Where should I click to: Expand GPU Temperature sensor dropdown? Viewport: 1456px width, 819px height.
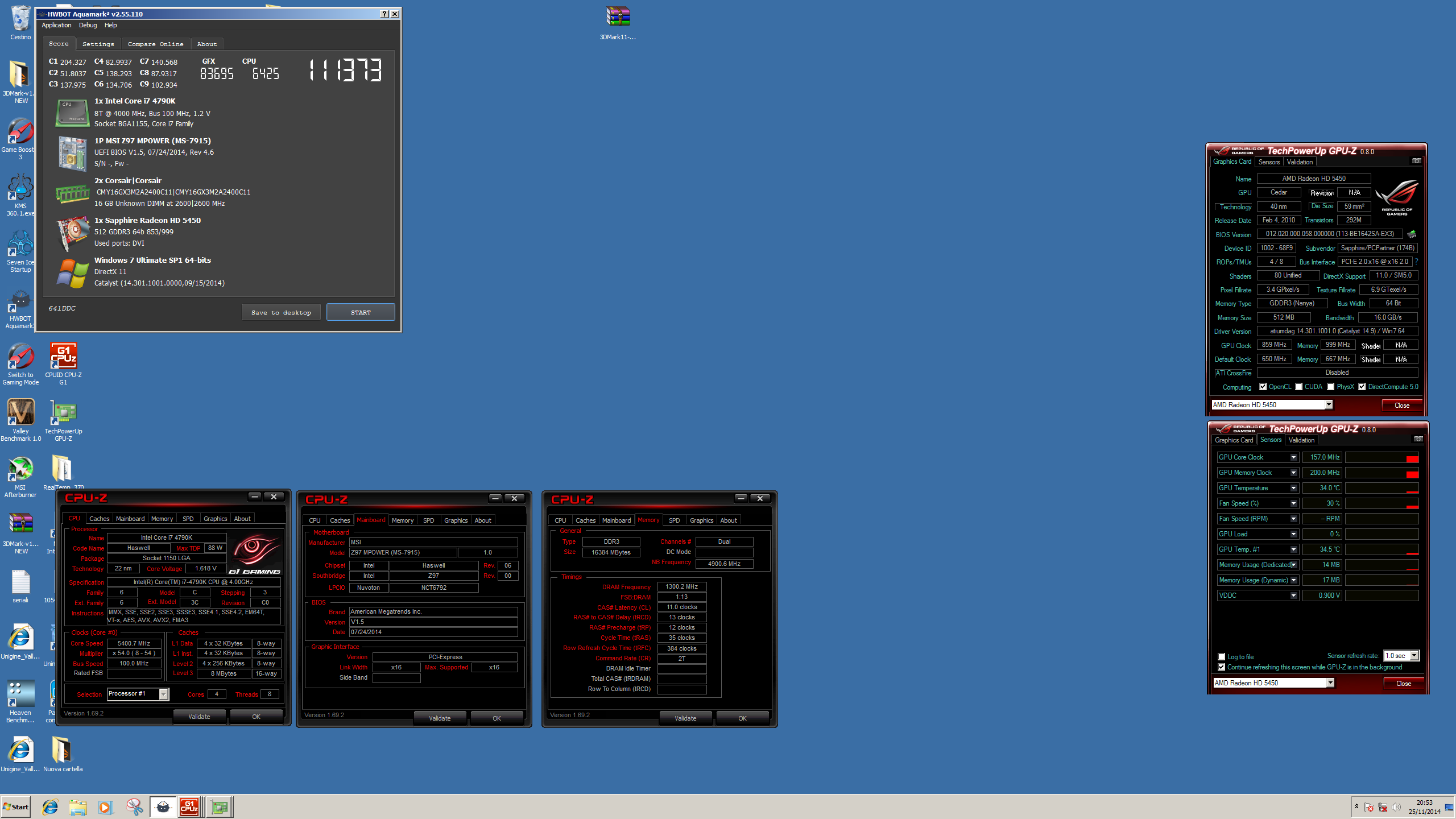(x=1293, y=488)
